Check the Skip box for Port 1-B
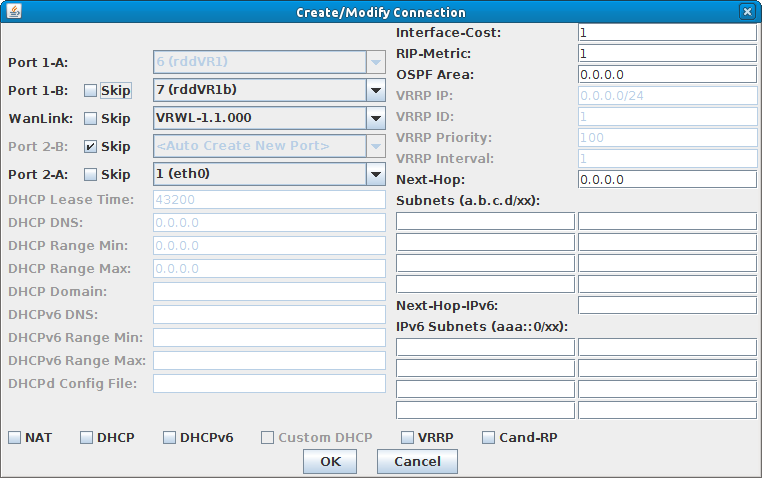 (90, 90)
